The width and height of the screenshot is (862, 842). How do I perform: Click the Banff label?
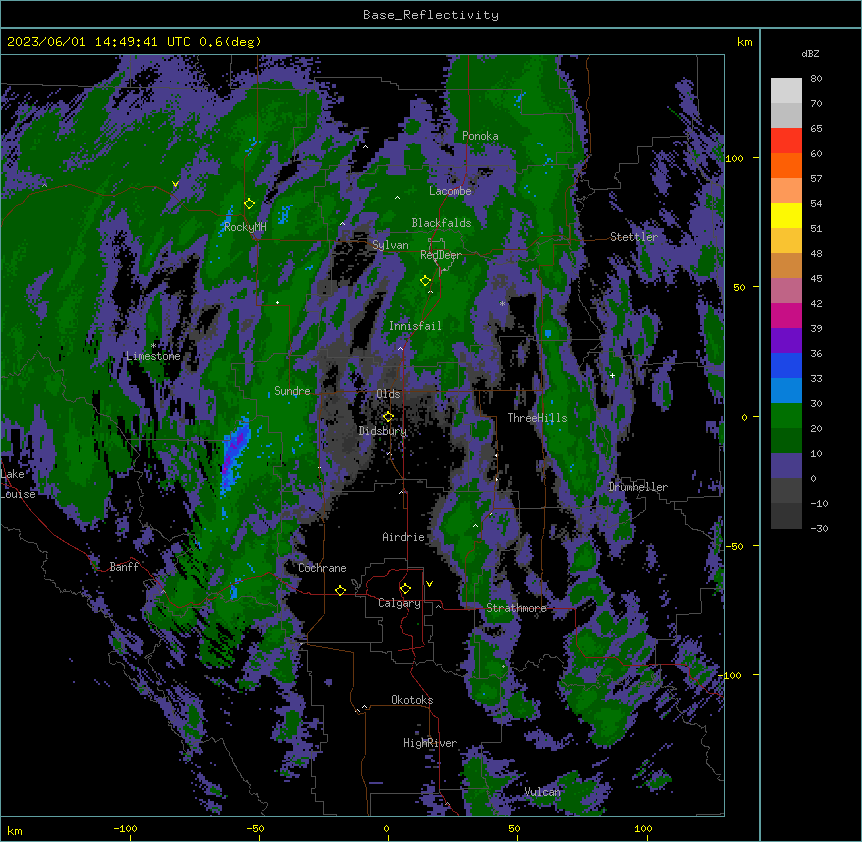(x=124, y=567)
